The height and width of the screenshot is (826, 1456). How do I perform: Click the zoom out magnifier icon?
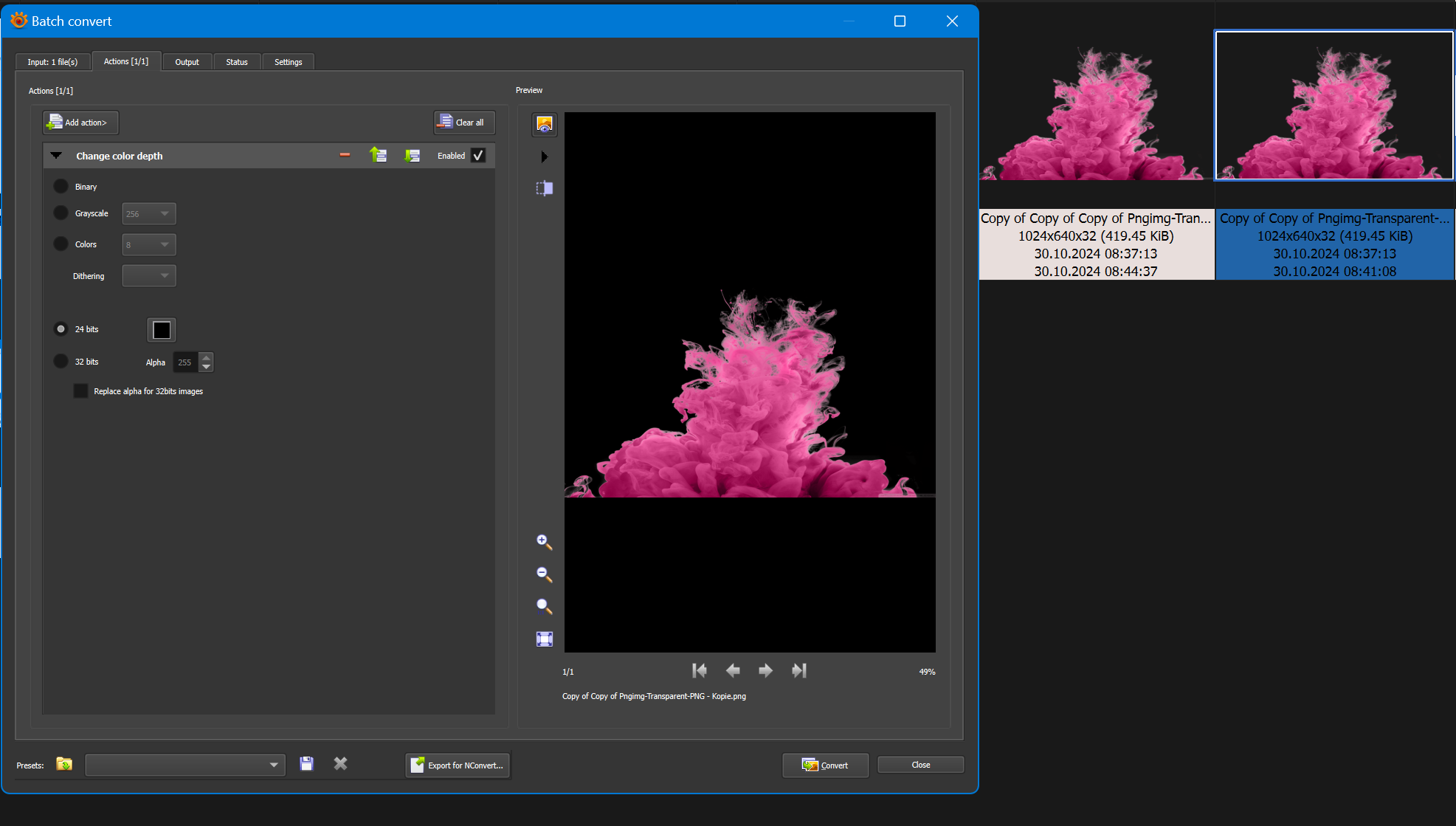(544, 574)
